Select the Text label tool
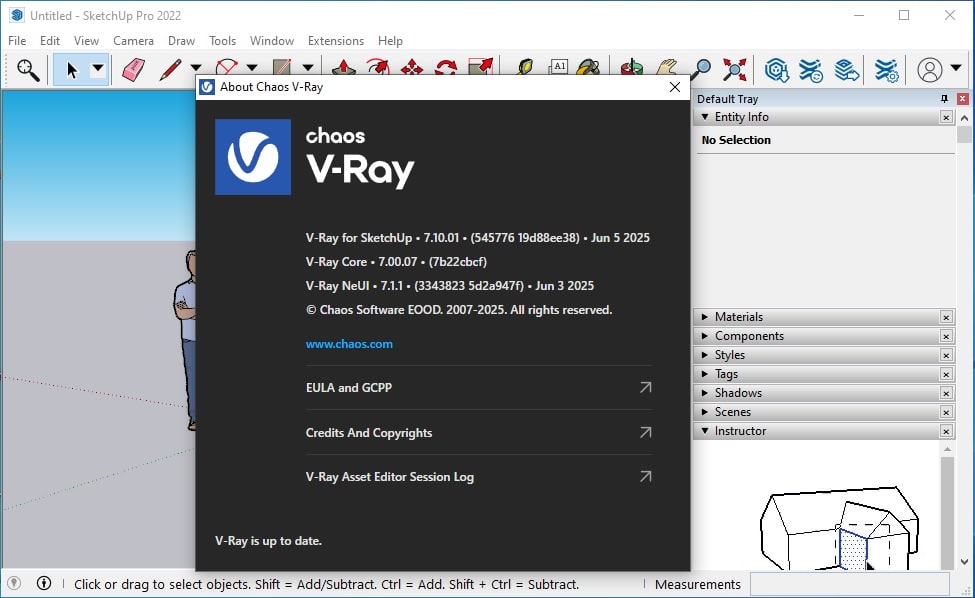975x598 pixels. point(558,67)
